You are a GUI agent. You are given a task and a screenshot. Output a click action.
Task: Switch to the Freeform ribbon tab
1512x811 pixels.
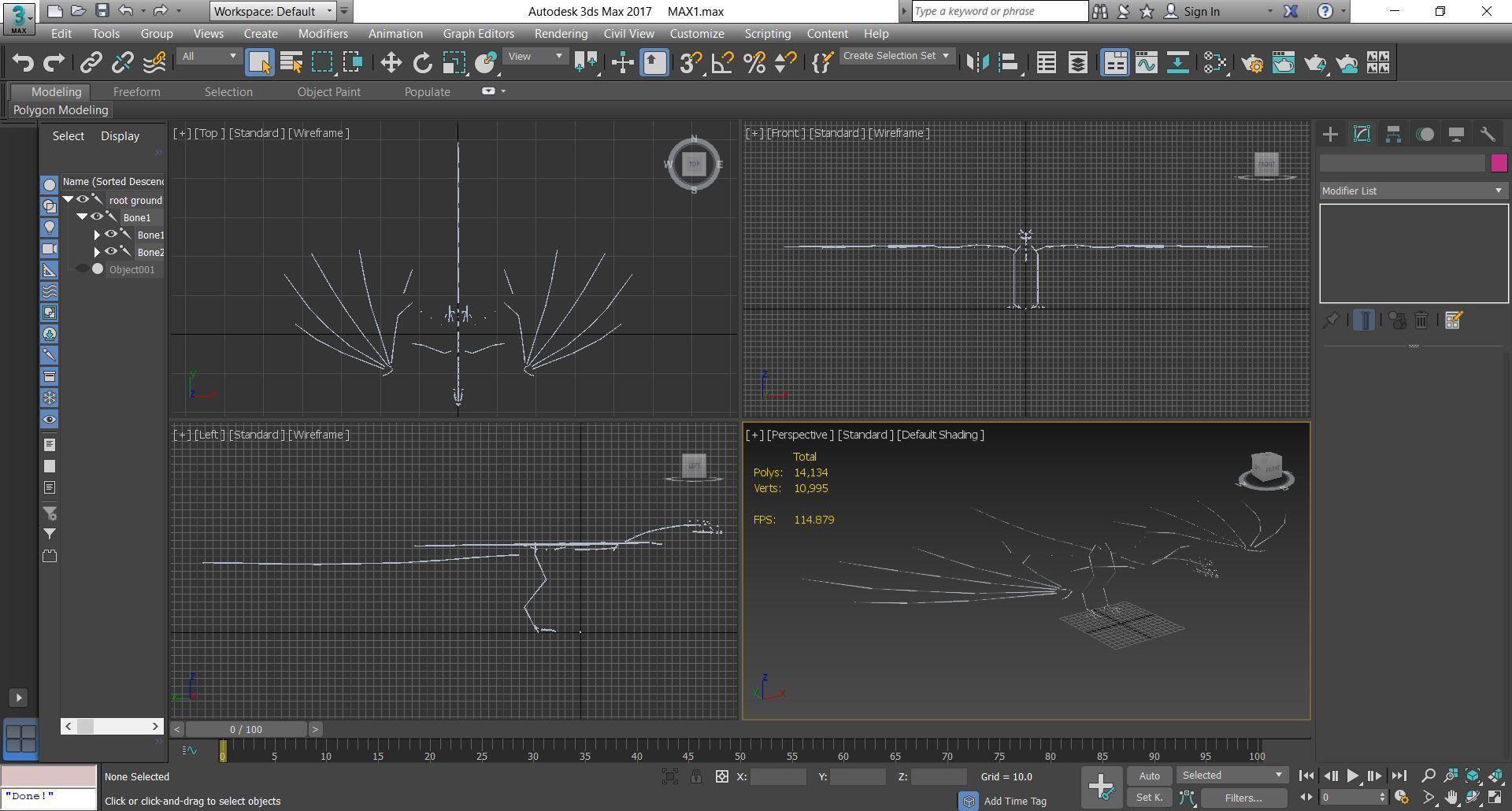pyautogui.click(x=136, y=91)
